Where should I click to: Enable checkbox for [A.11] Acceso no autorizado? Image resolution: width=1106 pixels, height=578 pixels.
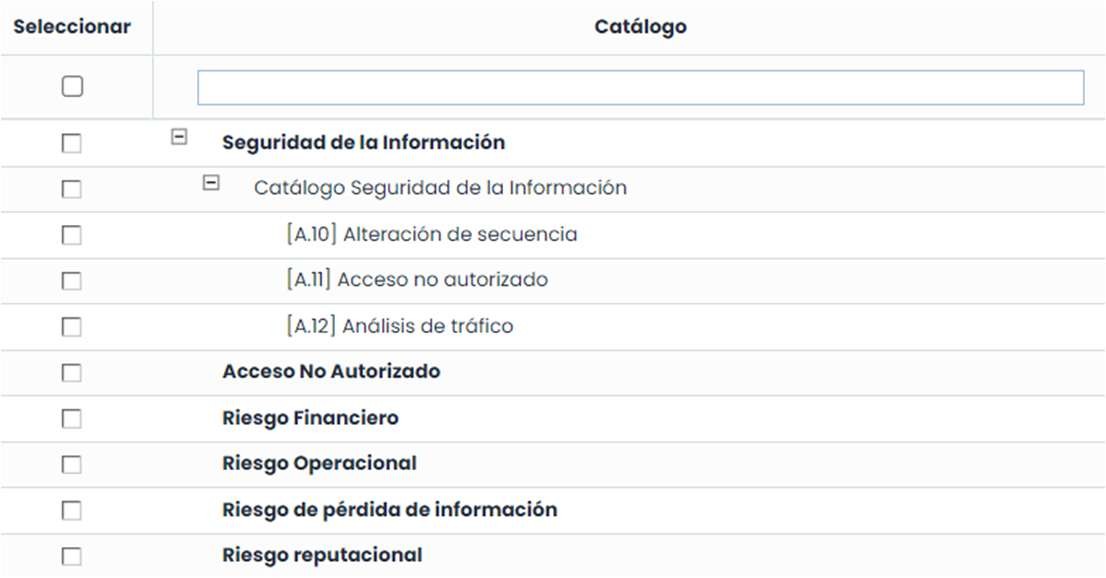[72, 281]
